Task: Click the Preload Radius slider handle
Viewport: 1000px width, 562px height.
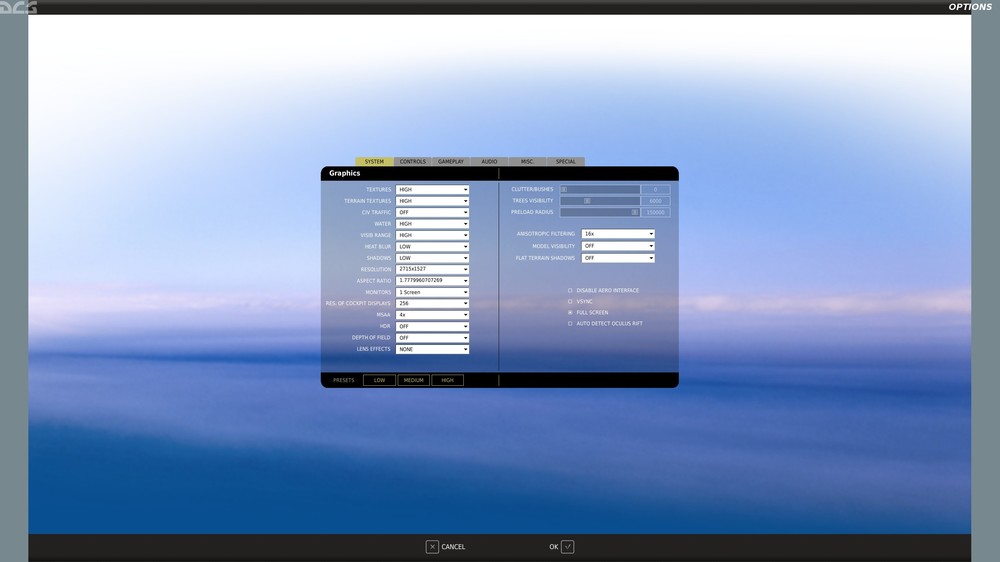Action: [635, 212]
